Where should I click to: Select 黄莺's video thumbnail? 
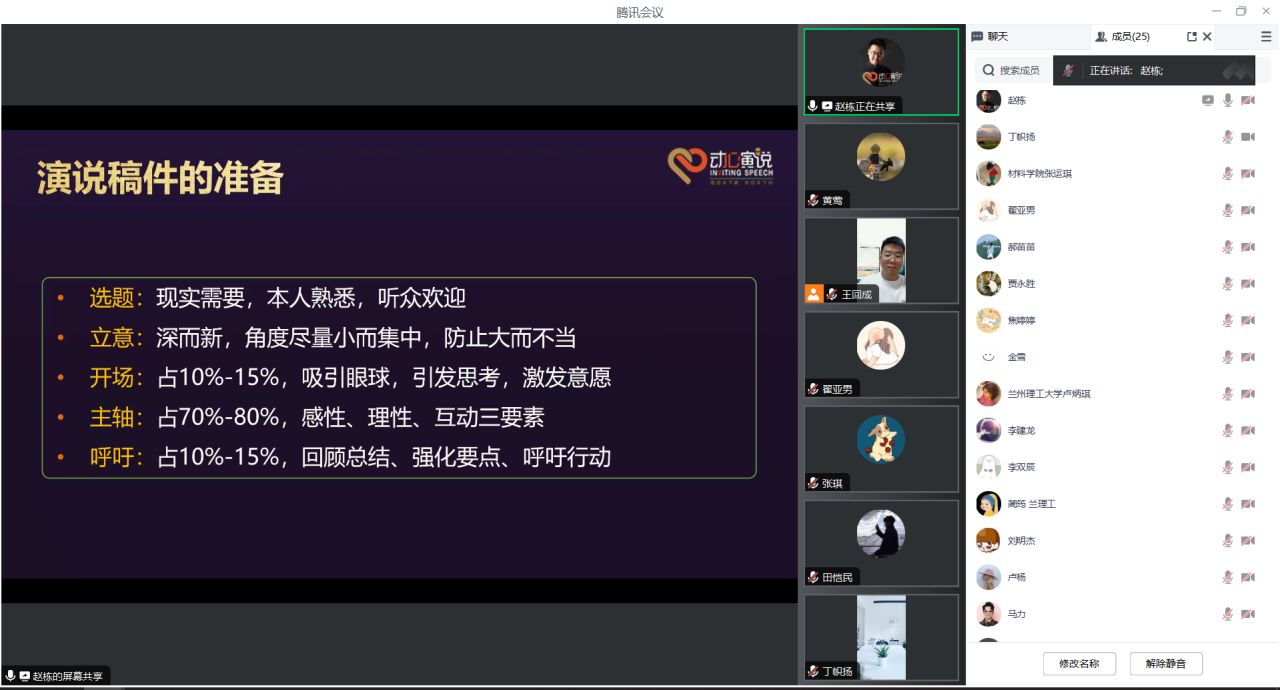point(881,165)
